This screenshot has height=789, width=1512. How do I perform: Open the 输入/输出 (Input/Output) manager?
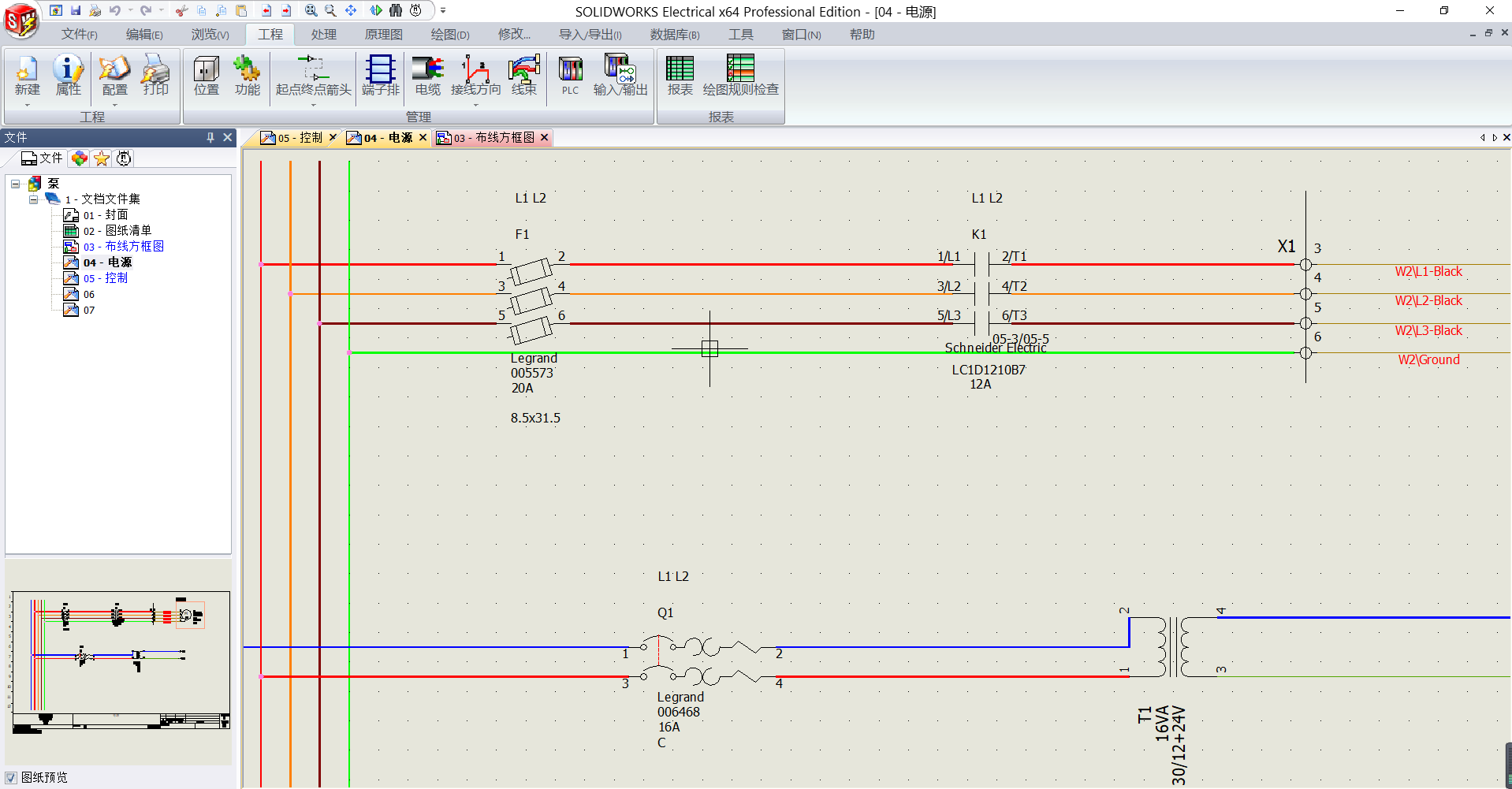(x=620, y=76)
